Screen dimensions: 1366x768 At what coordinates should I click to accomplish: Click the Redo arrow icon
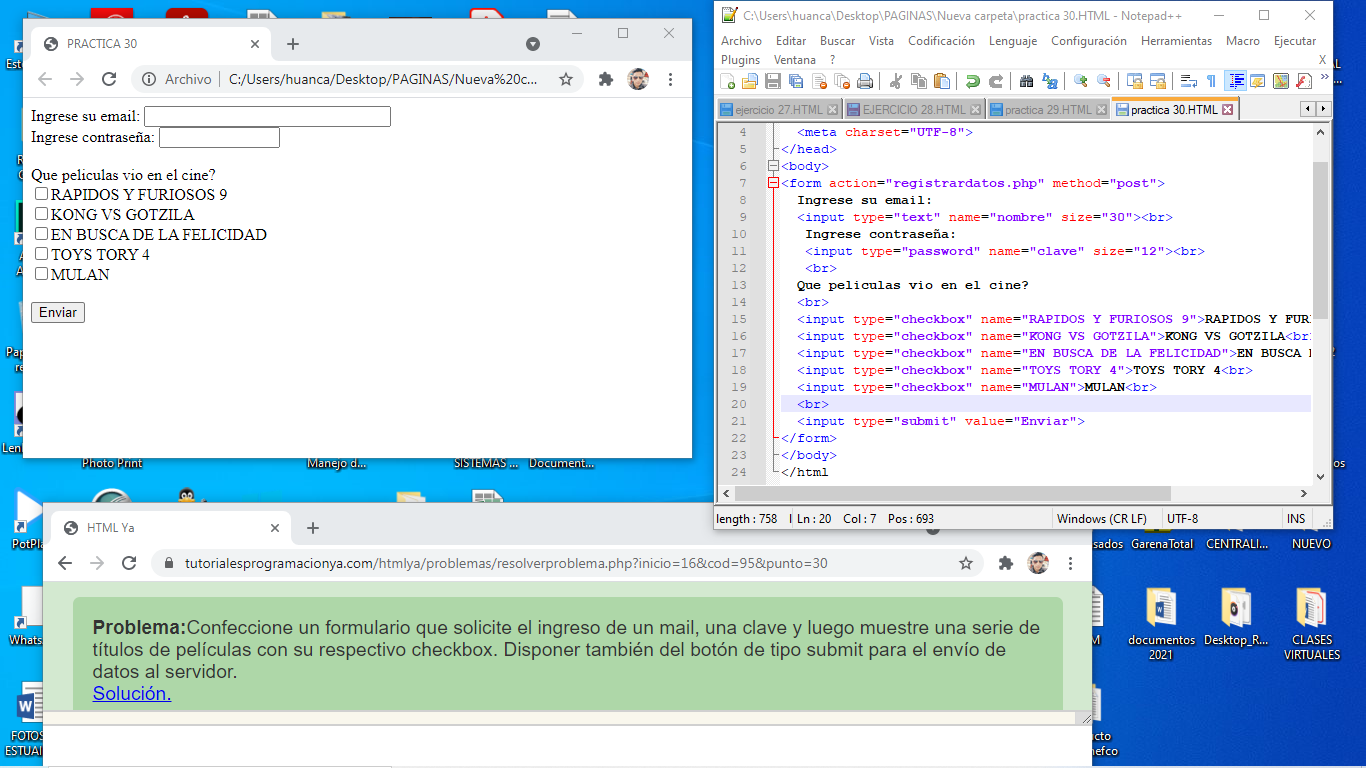pos(996,81)
